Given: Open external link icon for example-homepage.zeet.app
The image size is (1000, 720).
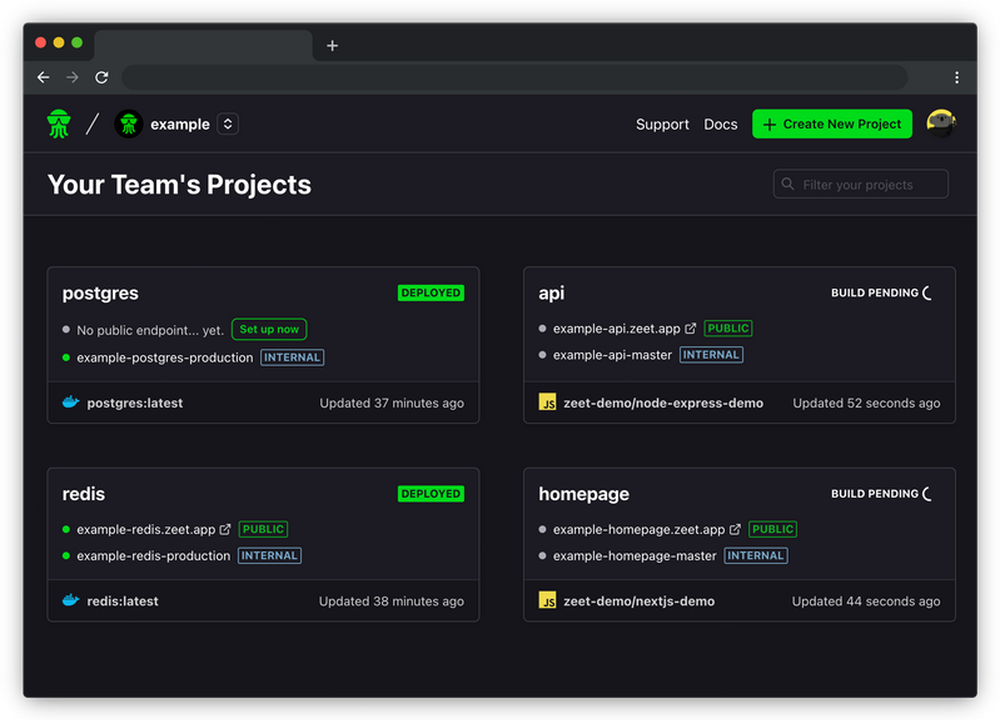Looking at the screenshot, I should click(x=735, y=529).
